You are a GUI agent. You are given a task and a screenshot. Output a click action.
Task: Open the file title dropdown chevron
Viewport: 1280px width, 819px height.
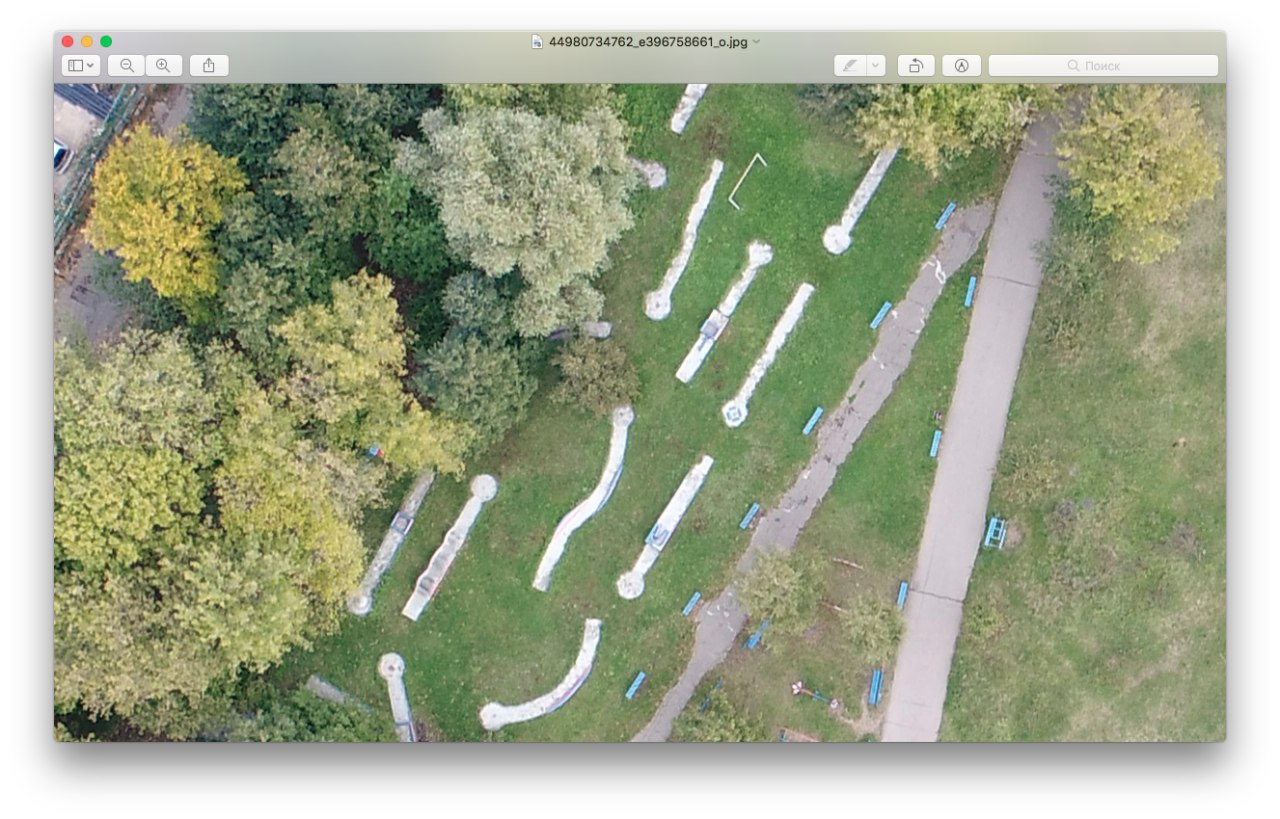pyautogui.click(x=756, y=42)
